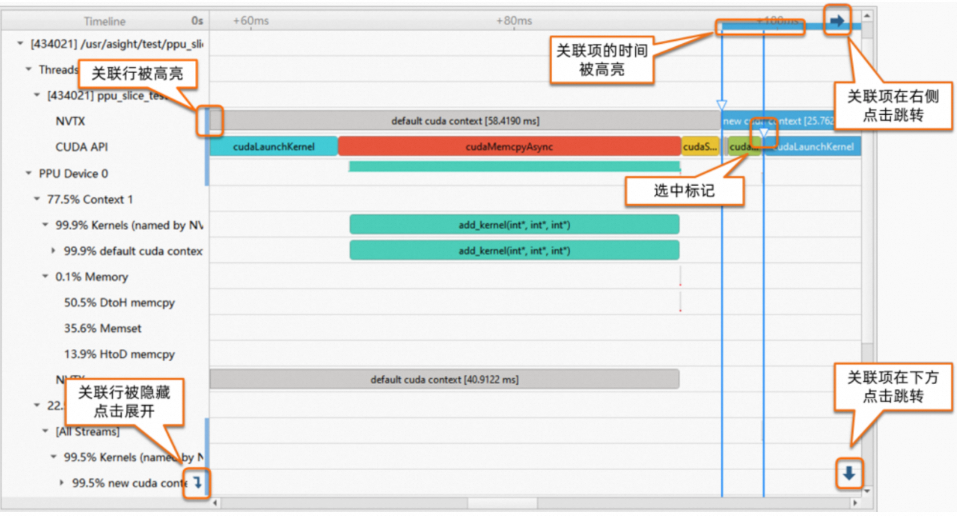The width and height of the screenshot is (957, 516).
Task: Collapse the [434021] ppu_slice_test thread node
Action: coord(37,95)
